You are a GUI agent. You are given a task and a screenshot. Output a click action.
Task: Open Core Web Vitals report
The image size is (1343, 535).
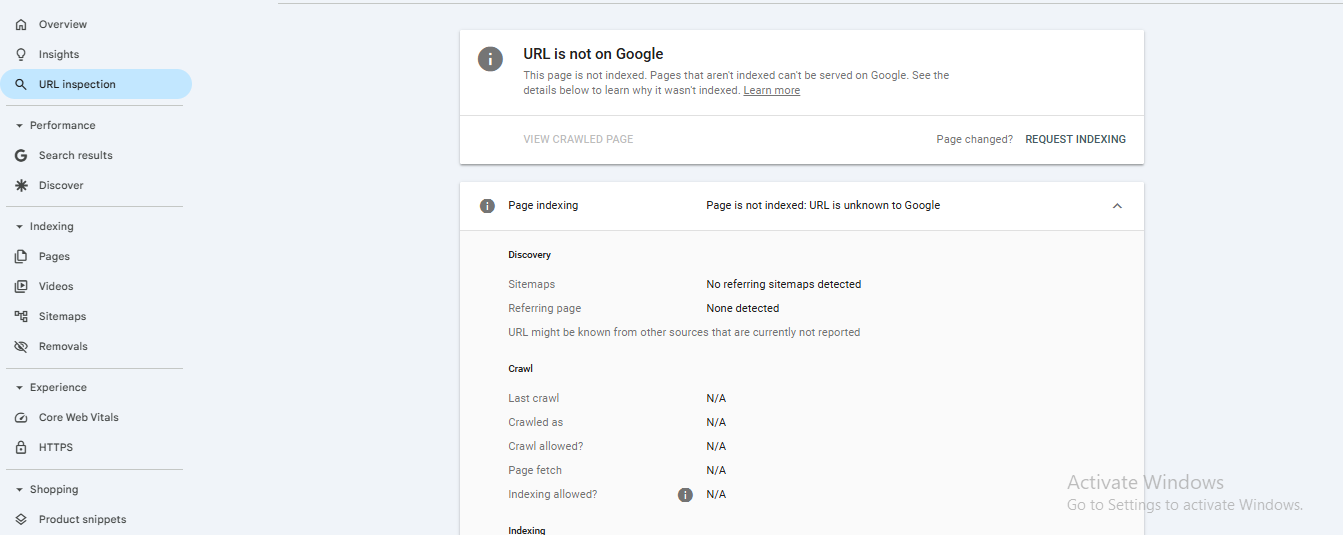coord(96,417)
